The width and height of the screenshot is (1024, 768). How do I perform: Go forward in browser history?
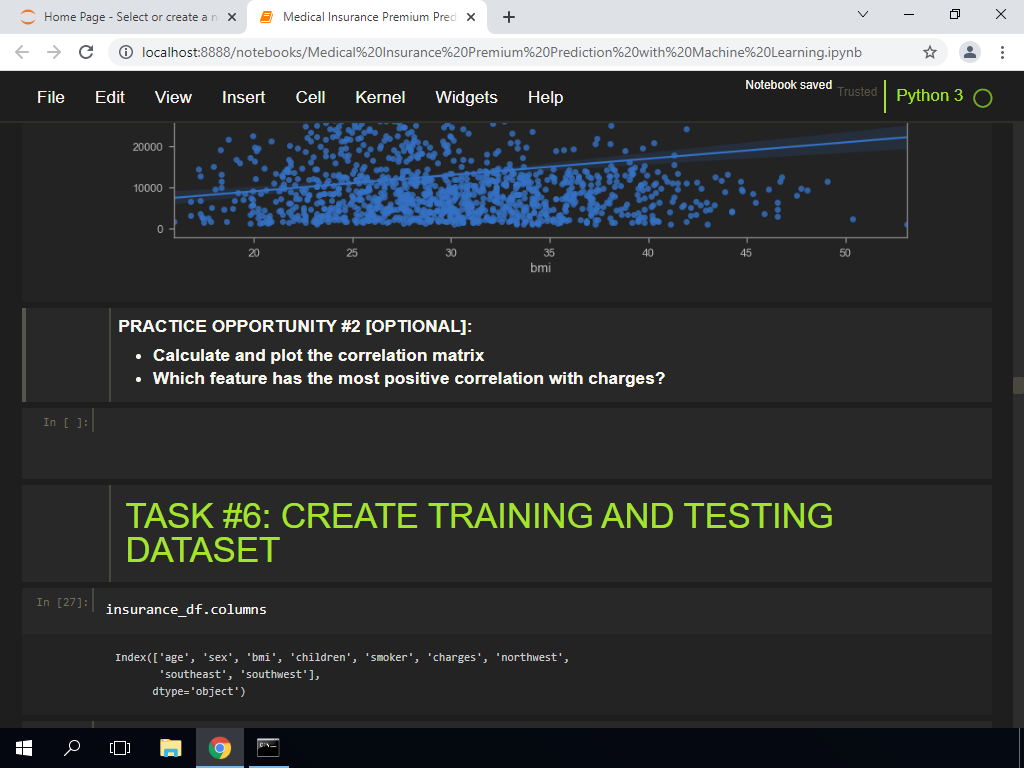tap(54, 52)
